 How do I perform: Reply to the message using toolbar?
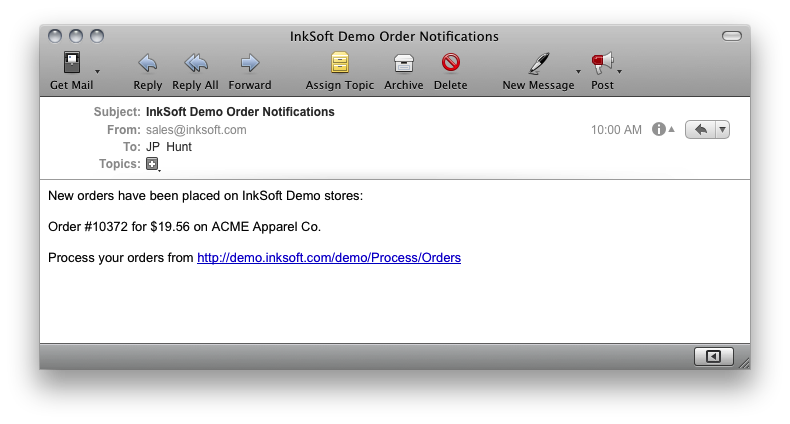coord(148,63)
